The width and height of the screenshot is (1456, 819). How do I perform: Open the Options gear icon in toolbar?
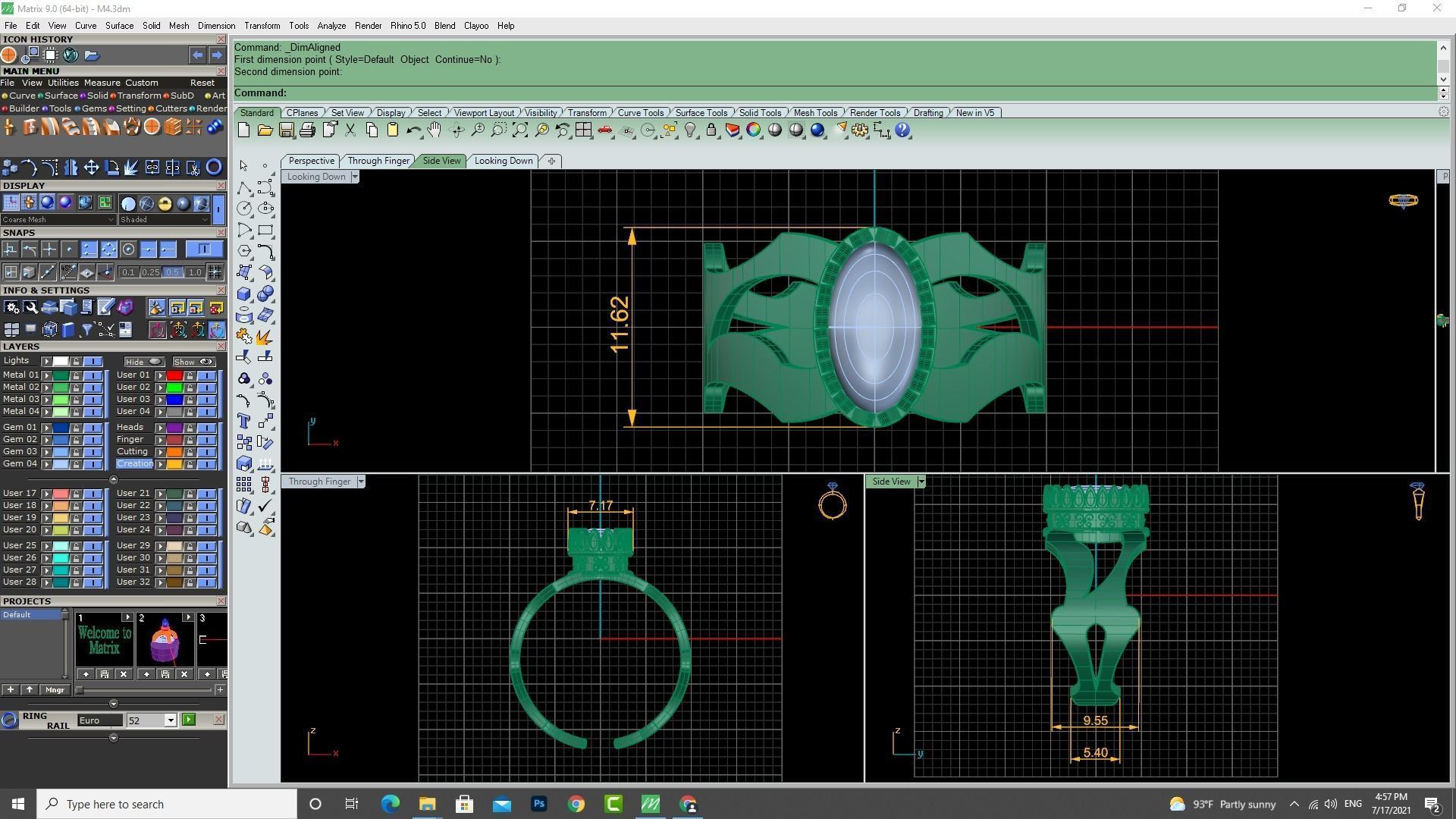tap(860, 130)
